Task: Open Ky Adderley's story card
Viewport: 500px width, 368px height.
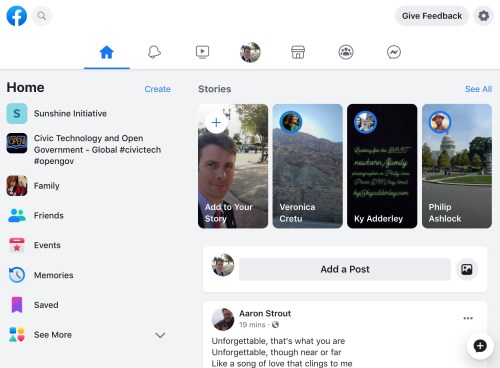Action: tap(382, 166)
